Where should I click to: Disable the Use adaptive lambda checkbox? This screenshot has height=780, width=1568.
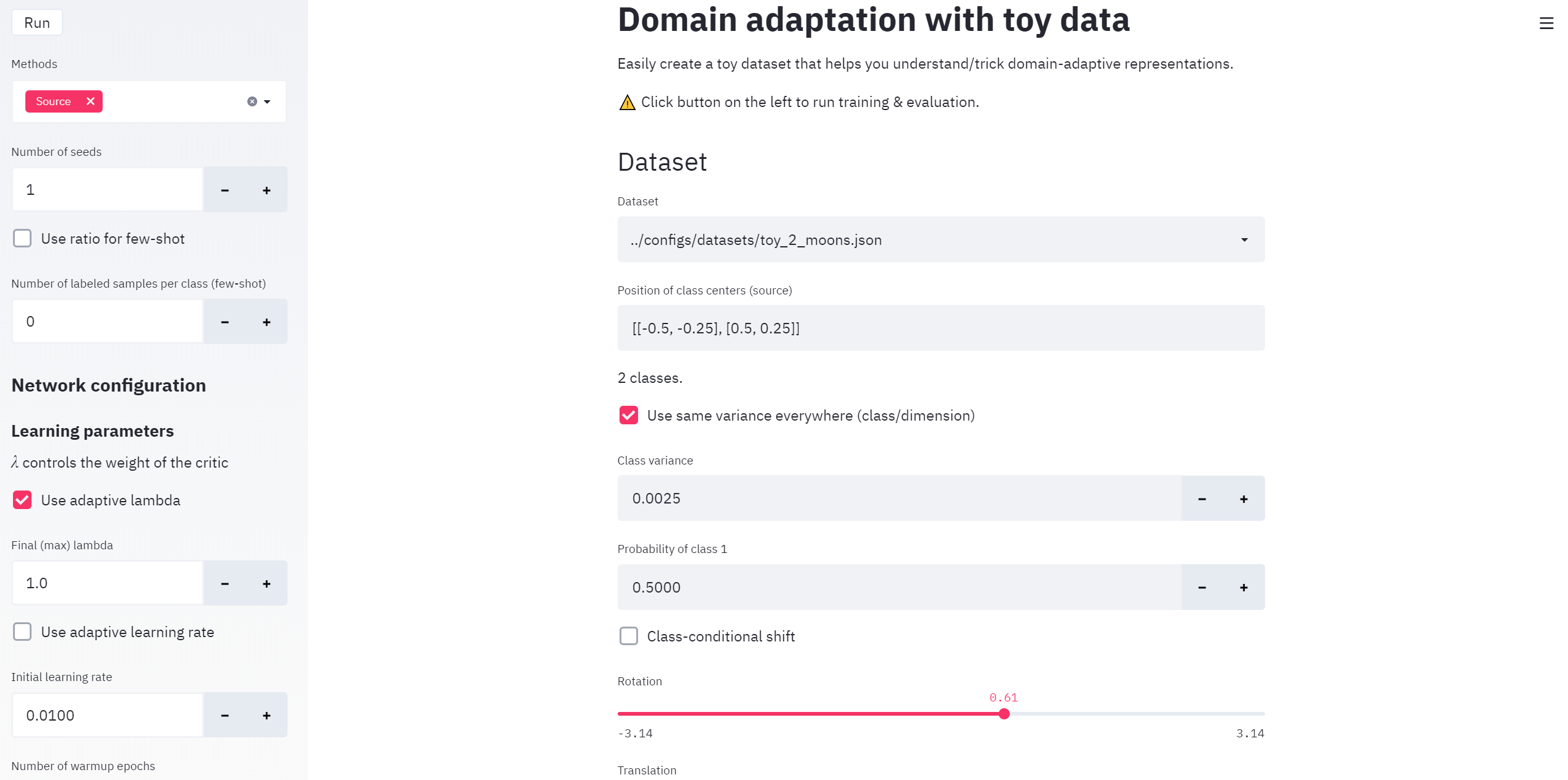pyautogui.click(x=23, y=500)
